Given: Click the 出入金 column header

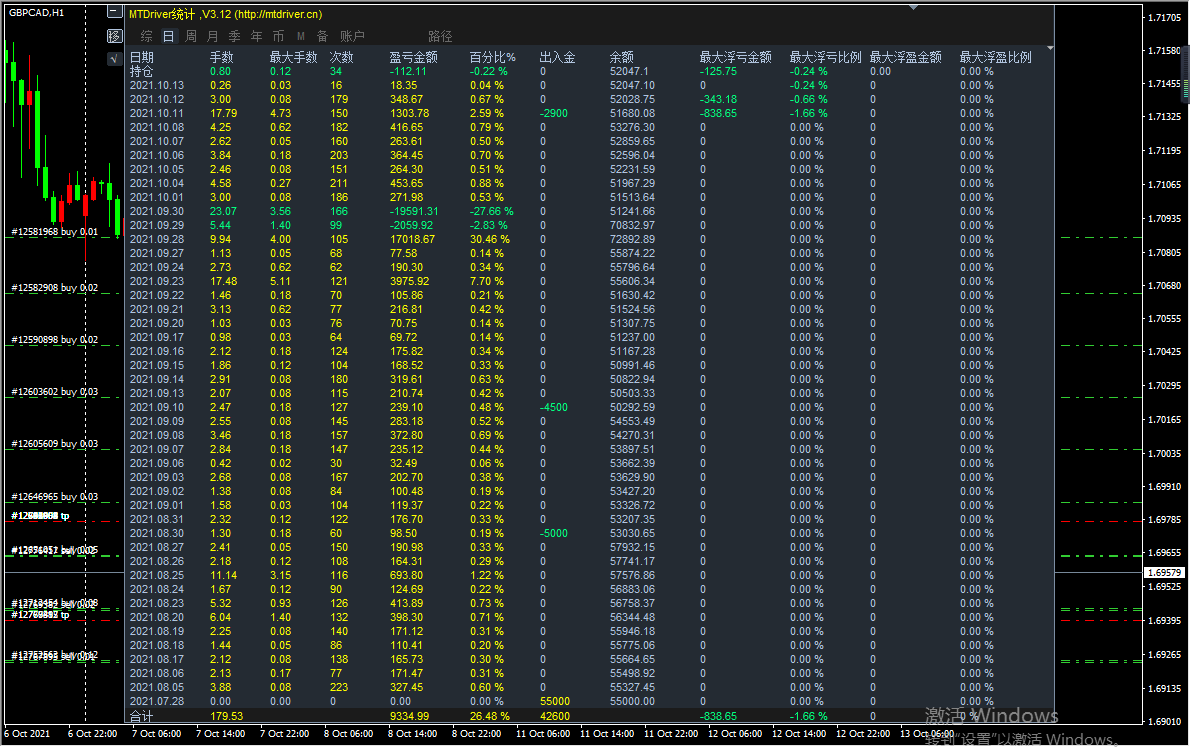Looking at the screenshot, I should (x=557, y=57).
